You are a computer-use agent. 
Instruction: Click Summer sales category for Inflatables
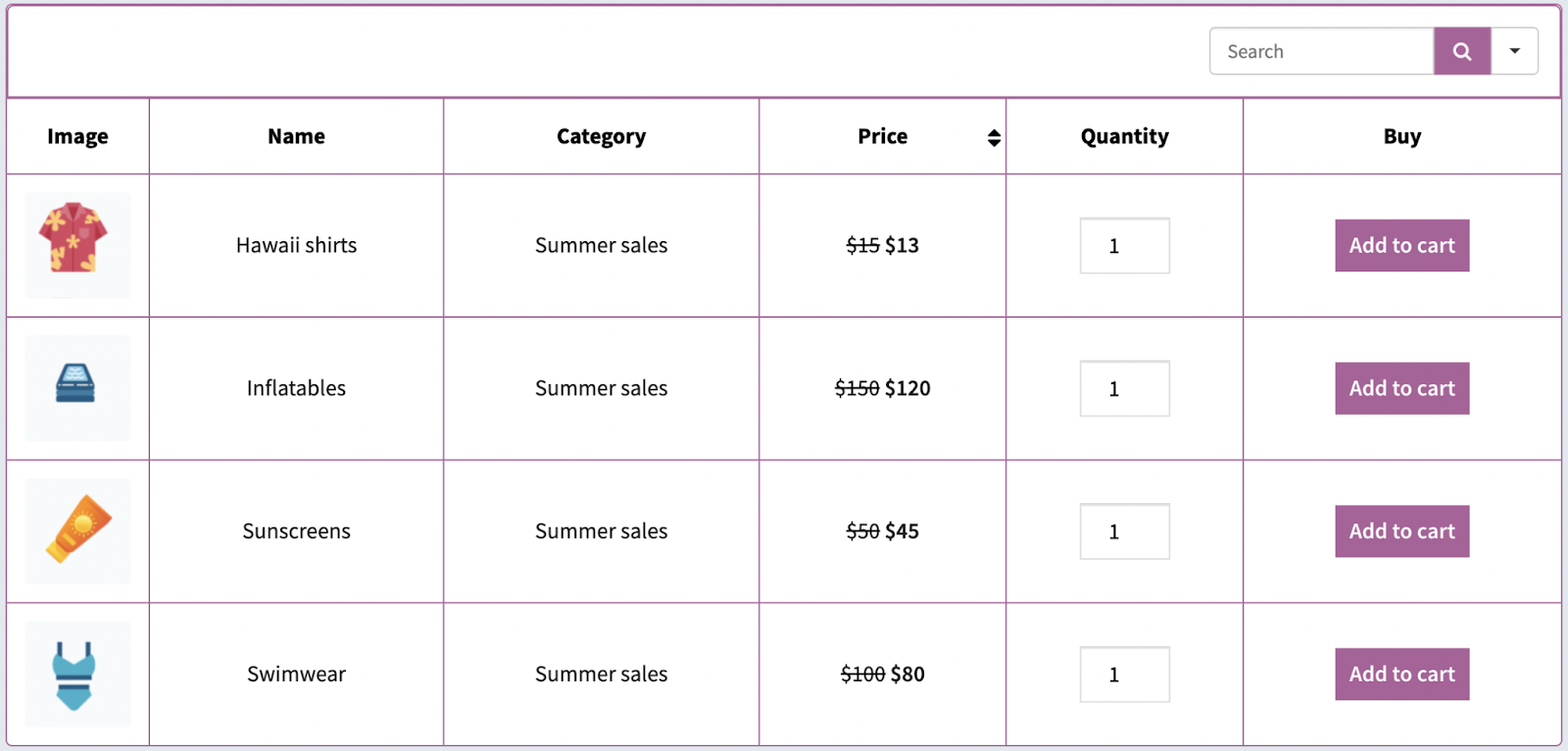pos(601,388)
